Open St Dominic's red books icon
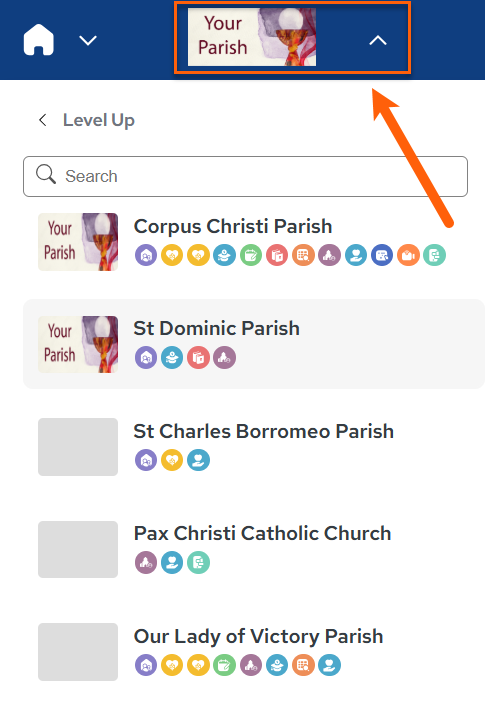This screenshot has width=485, height=702. click(x=198, y=358)
